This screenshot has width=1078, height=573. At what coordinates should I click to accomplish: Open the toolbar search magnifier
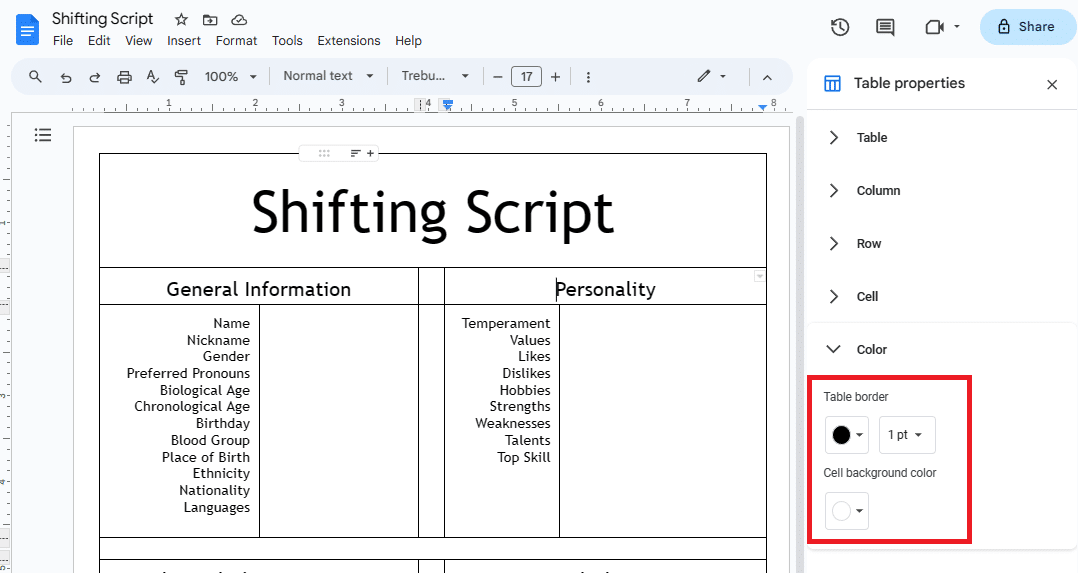point(35,76)
